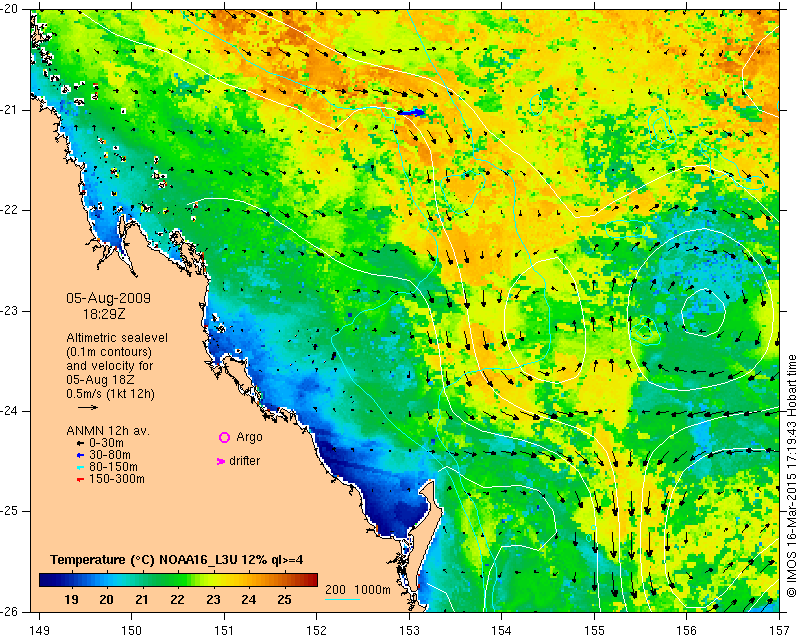Click the 'Argo' legend label

tap(249, 437)
